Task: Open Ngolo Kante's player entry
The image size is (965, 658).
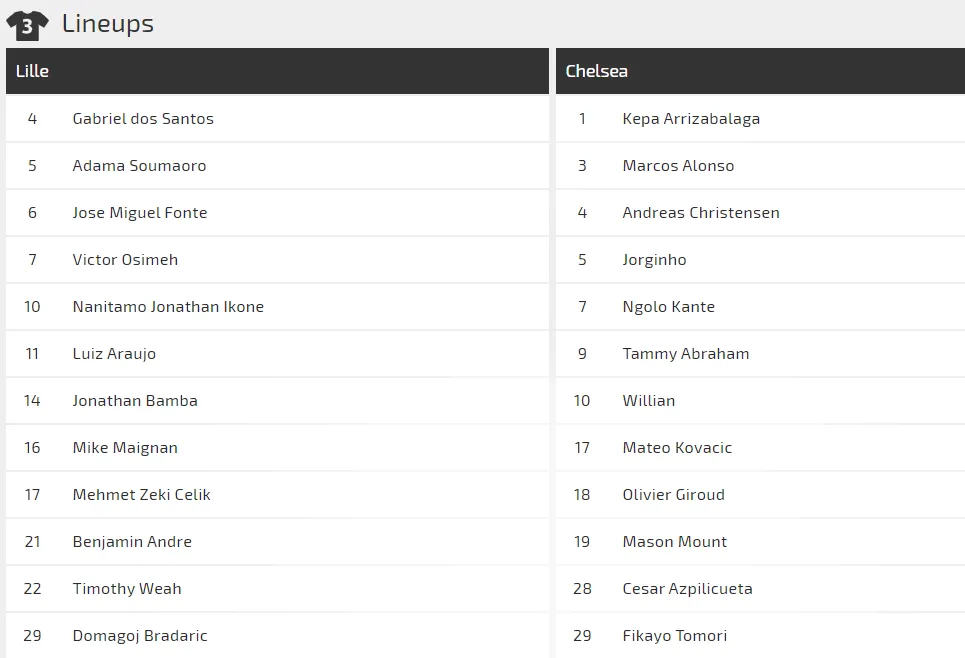Action: pyautogui.click(x=668, y=307)
